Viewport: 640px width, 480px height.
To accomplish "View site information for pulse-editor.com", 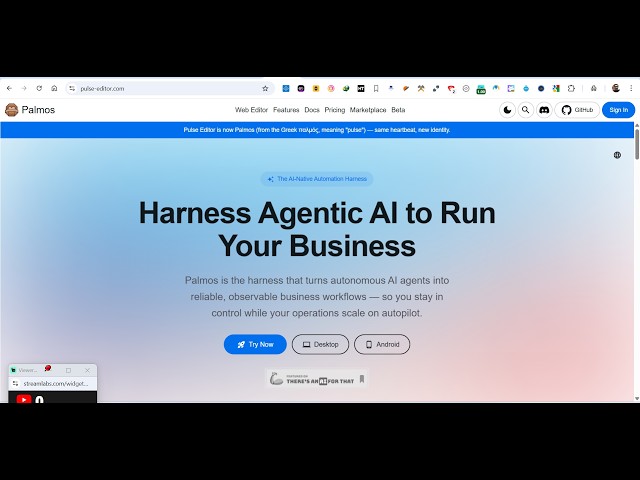I will 72,89.
